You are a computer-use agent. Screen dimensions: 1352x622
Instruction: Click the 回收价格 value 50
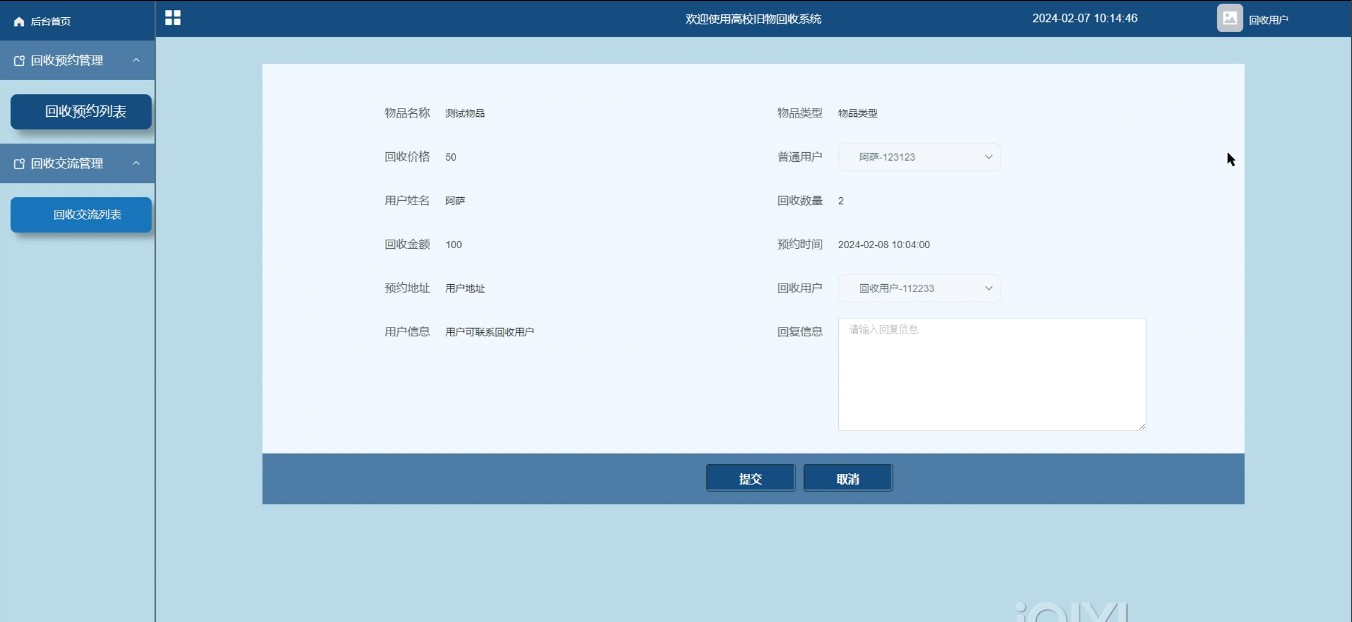[x=451, y=158]
